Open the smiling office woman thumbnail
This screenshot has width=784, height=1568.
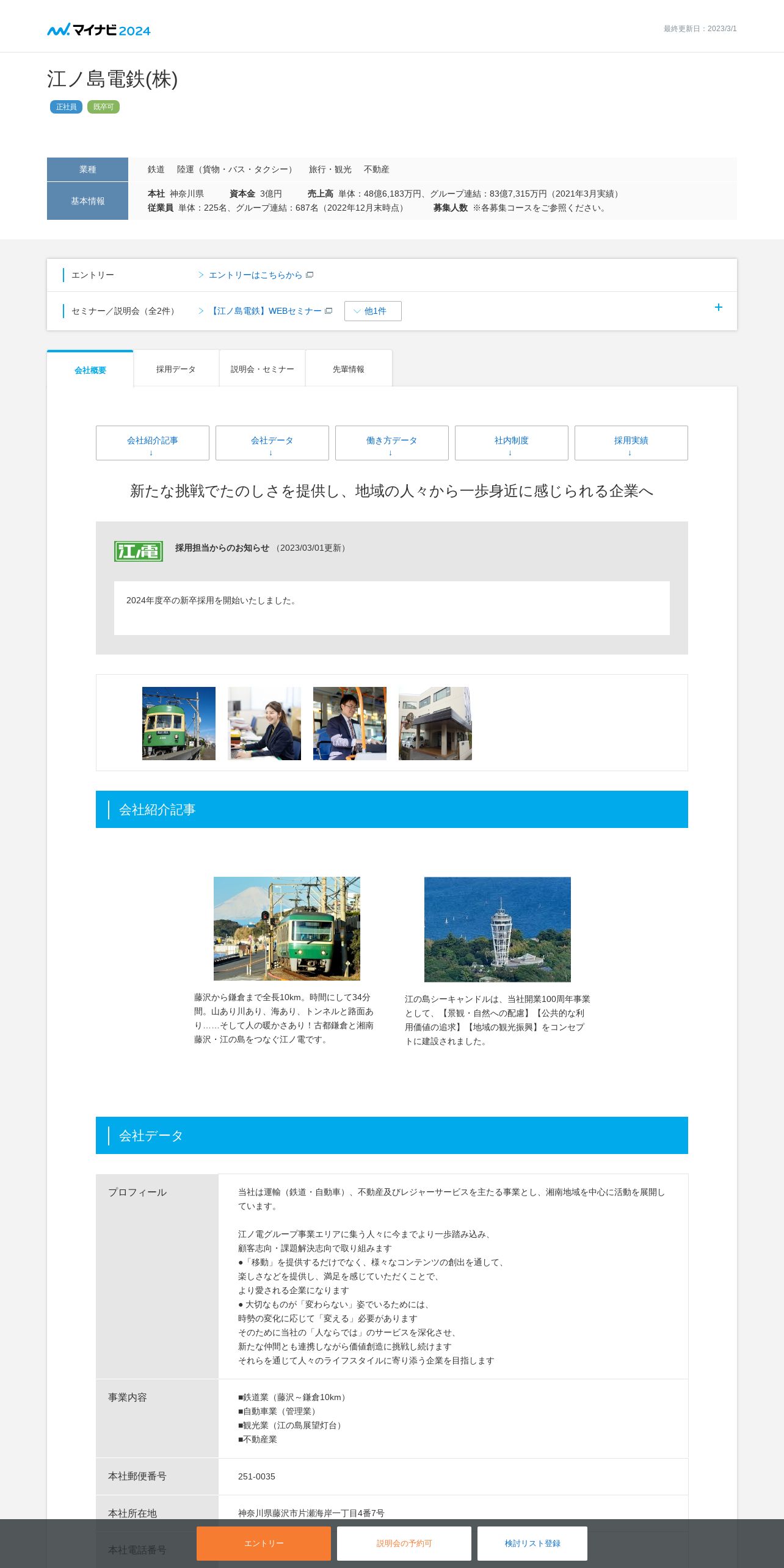[x=264, y=724]
